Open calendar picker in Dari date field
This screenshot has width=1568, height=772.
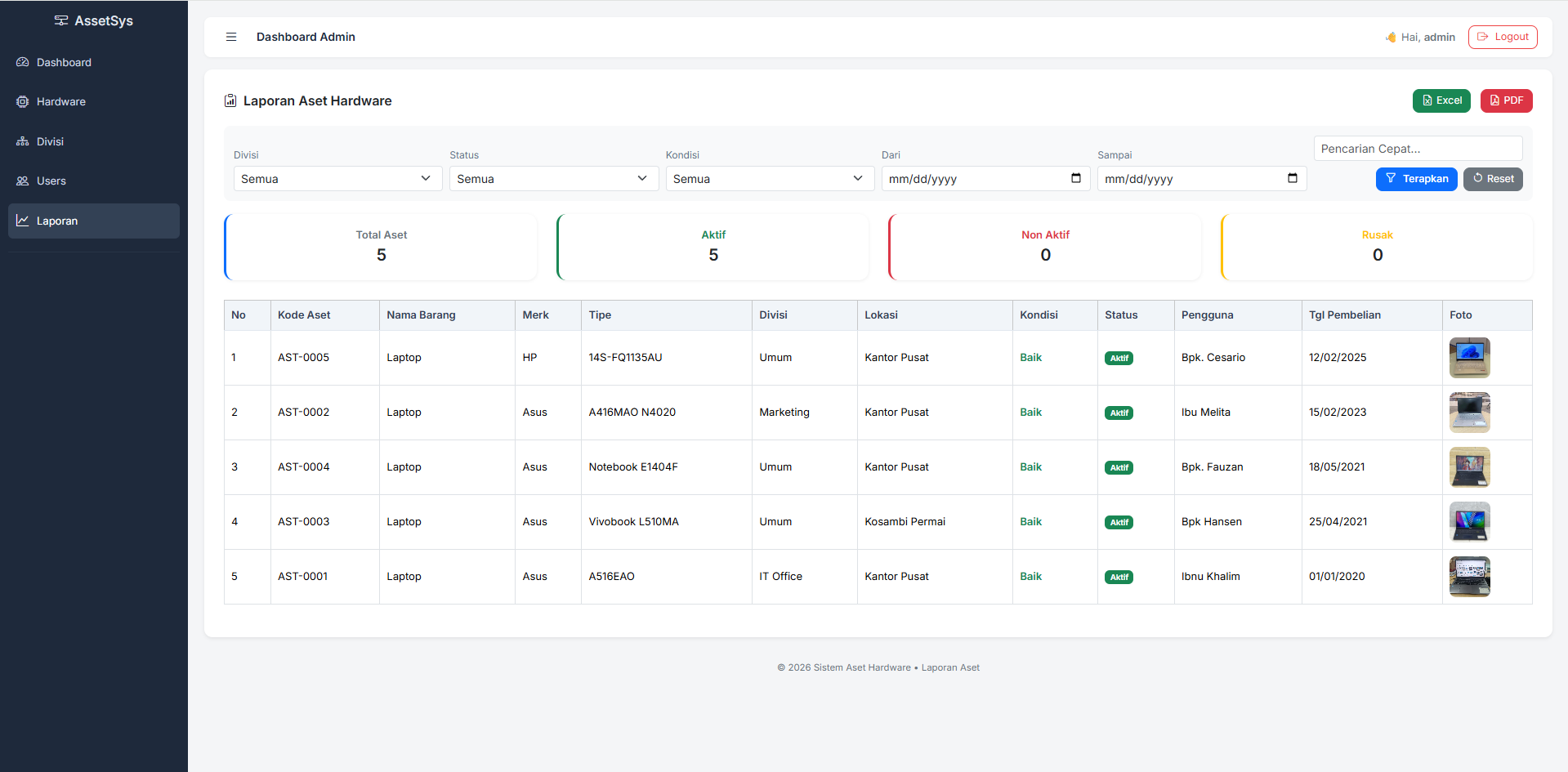pos(1075,179)
